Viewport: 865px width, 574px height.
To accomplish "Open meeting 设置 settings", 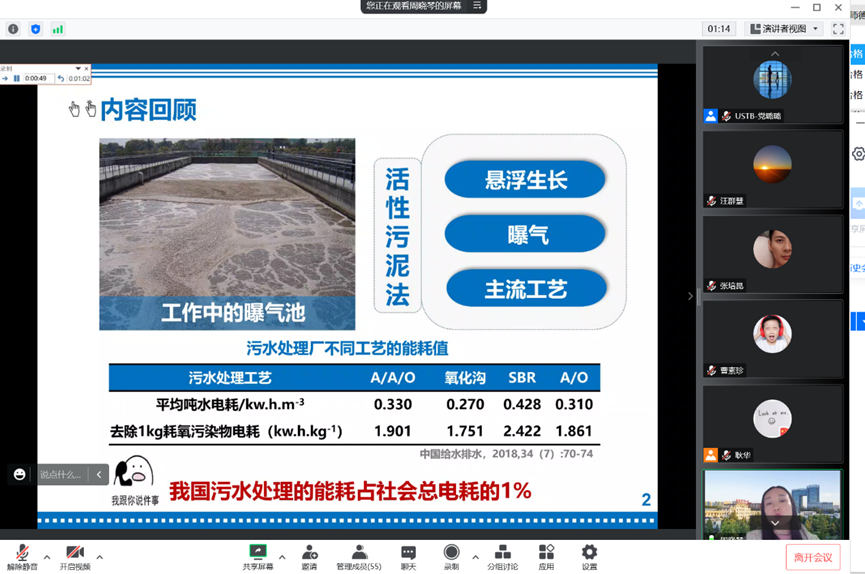I will coord(589,556).
